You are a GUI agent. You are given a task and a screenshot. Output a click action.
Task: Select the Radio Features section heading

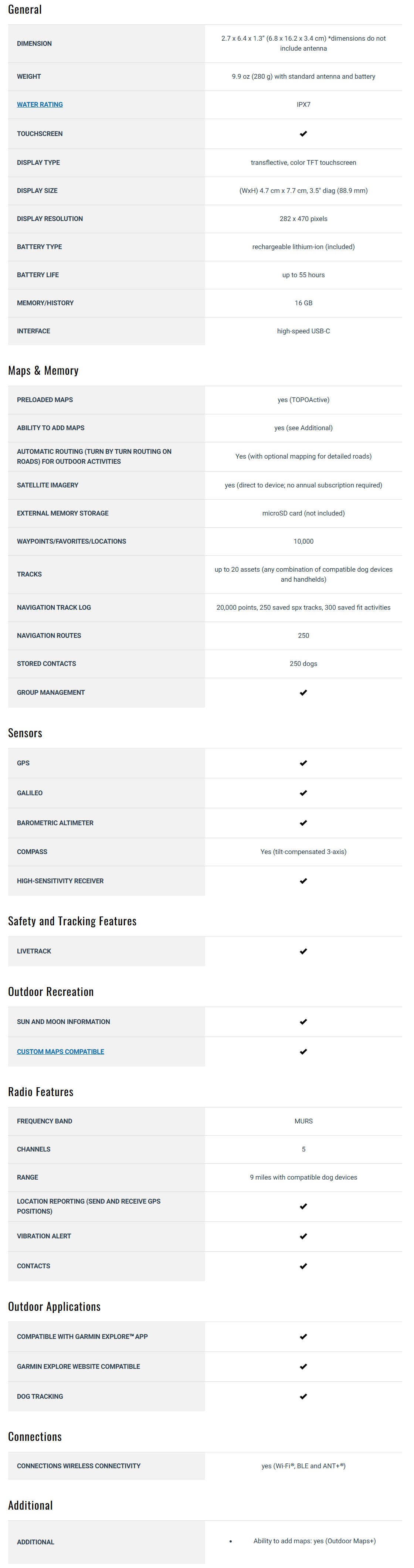coord(41,1092)
